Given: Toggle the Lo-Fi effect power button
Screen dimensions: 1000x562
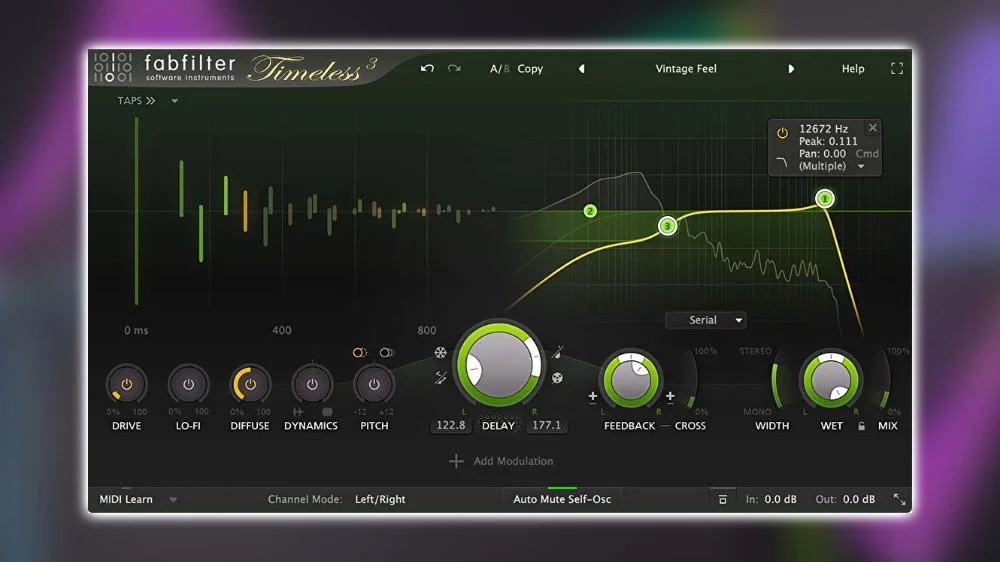Looking at the screenshot, I should coord(188,385).
